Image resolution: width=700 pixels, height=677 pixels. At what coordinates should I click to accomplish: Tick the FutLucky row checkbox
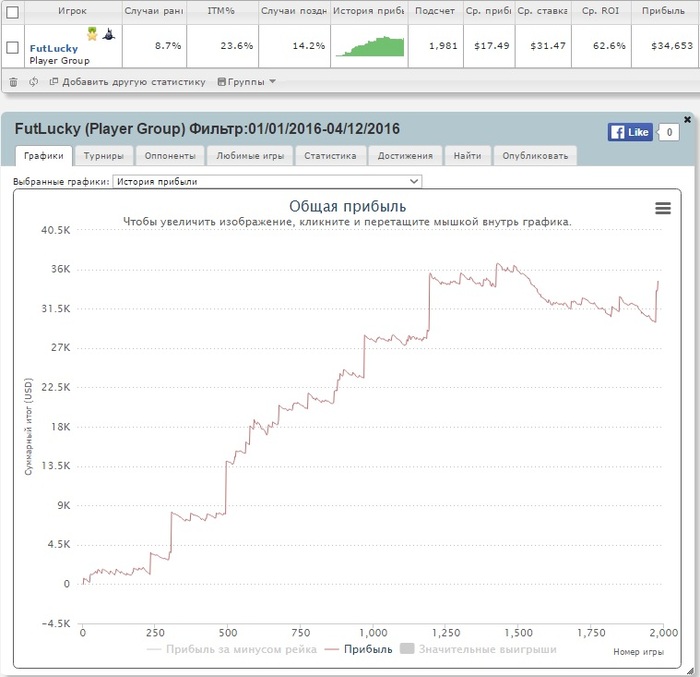[x=12, y=47]
